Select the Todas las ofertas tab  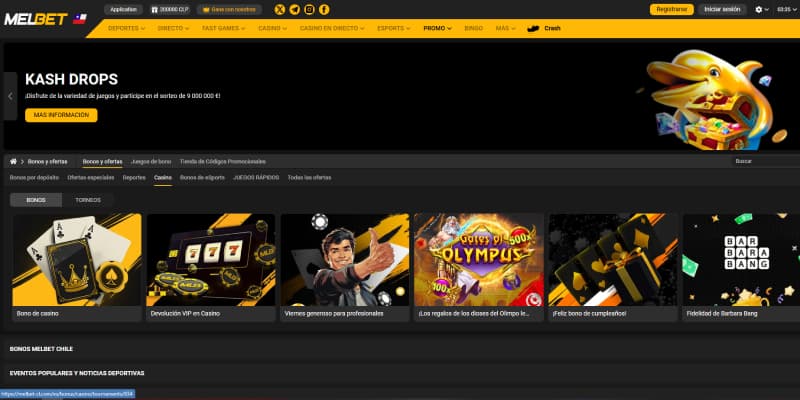pos(309,177)
